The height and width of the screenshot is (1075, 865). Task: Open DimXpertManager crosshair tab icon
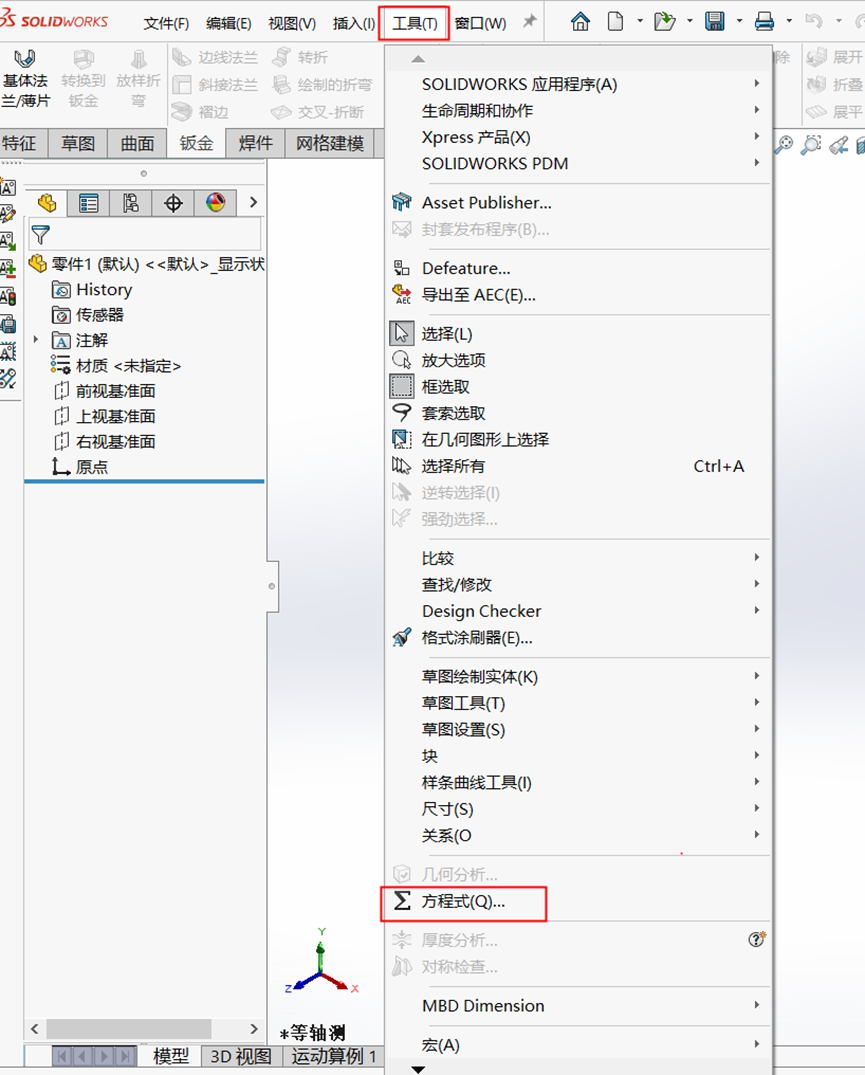pos(173,203)
